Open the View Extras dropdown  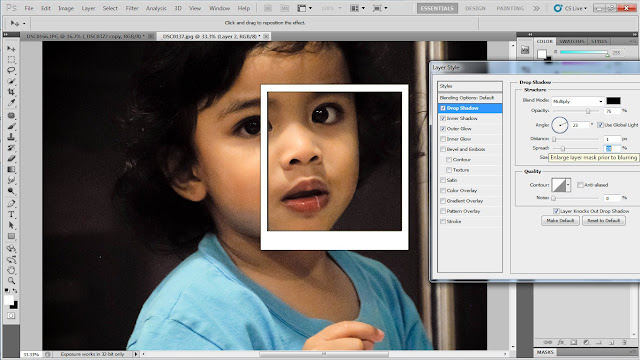point(304,8)
